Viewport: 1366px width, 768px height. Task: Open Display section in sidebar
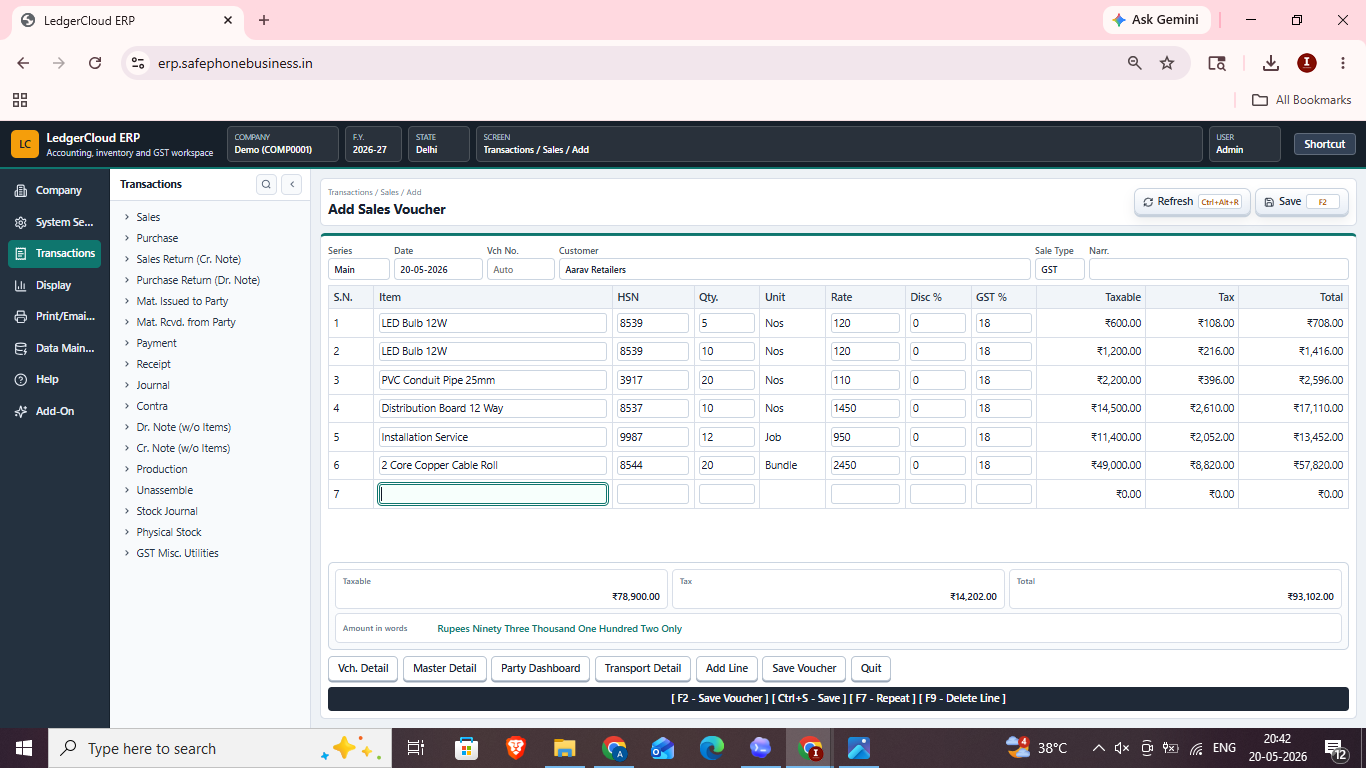(54, 285)
